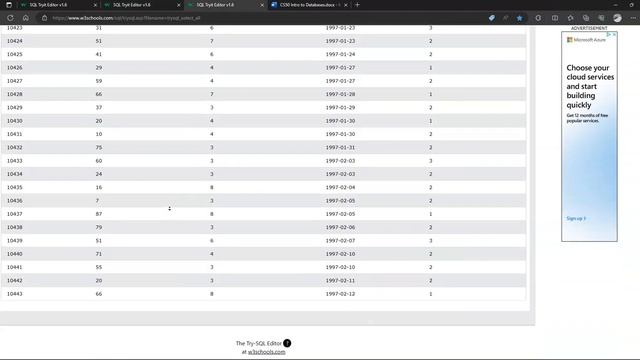Click customer ID 87 in row 10437

[99, 214]
